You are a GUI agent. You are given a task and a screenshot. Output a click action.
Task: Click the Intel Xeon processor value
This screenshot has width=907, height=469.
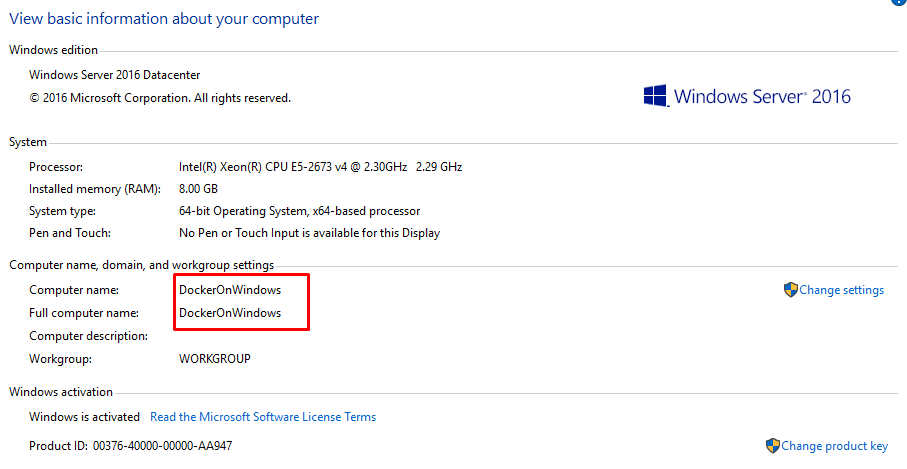[320, 167]
